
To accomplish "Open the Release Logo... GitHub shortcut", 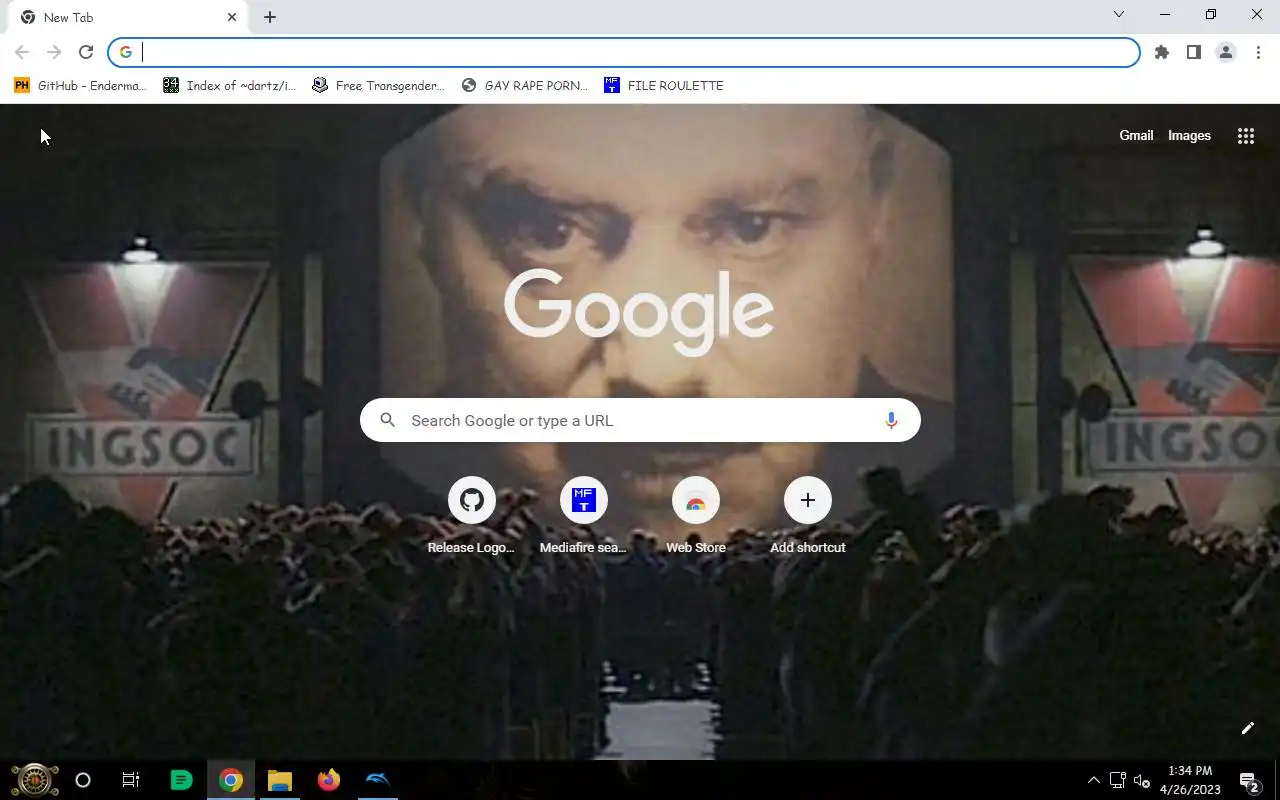I will tap(472, 516).
